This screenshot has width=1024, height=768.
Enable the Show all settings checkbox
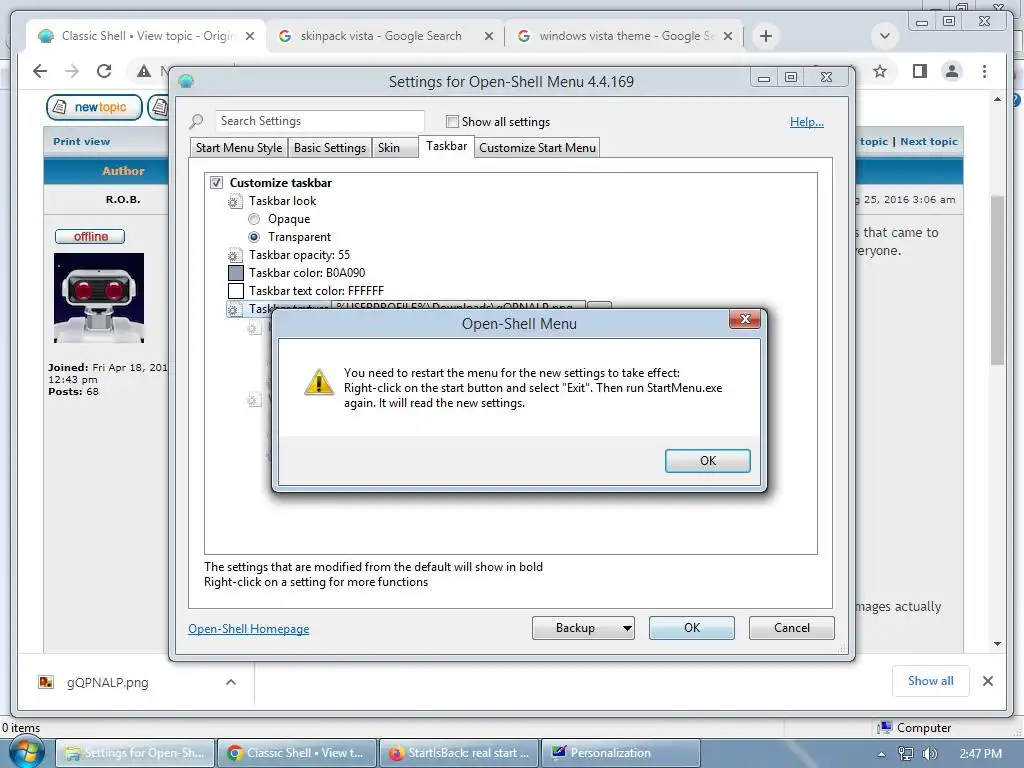coord(452,121)
